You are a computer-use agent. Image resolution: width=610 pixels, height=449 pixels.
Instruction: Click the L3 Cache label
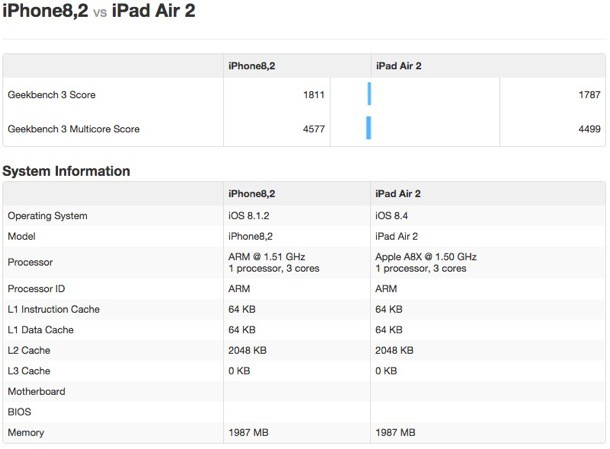point(29,371)
